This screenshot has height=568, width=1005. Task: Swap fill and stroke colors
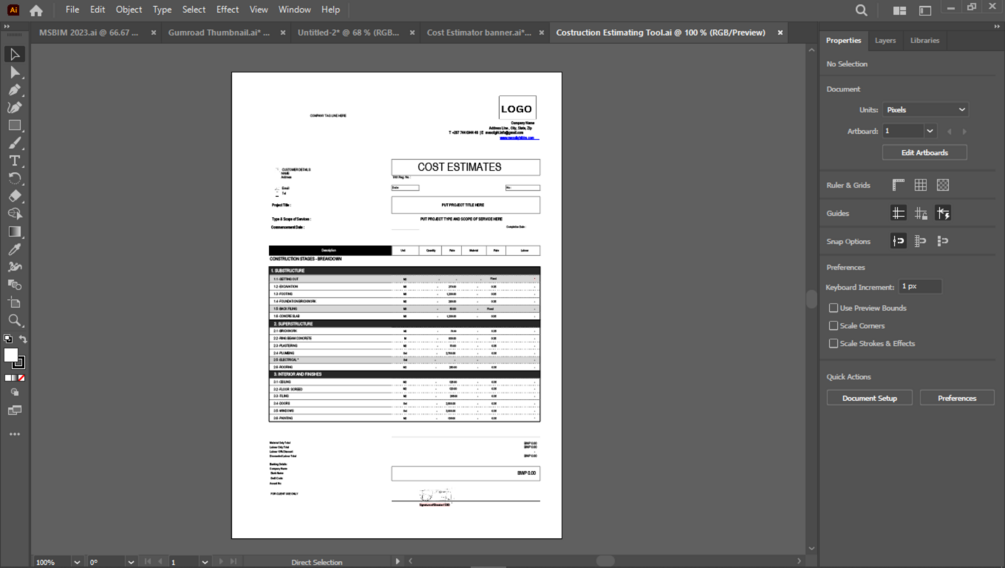click(23, 339)
